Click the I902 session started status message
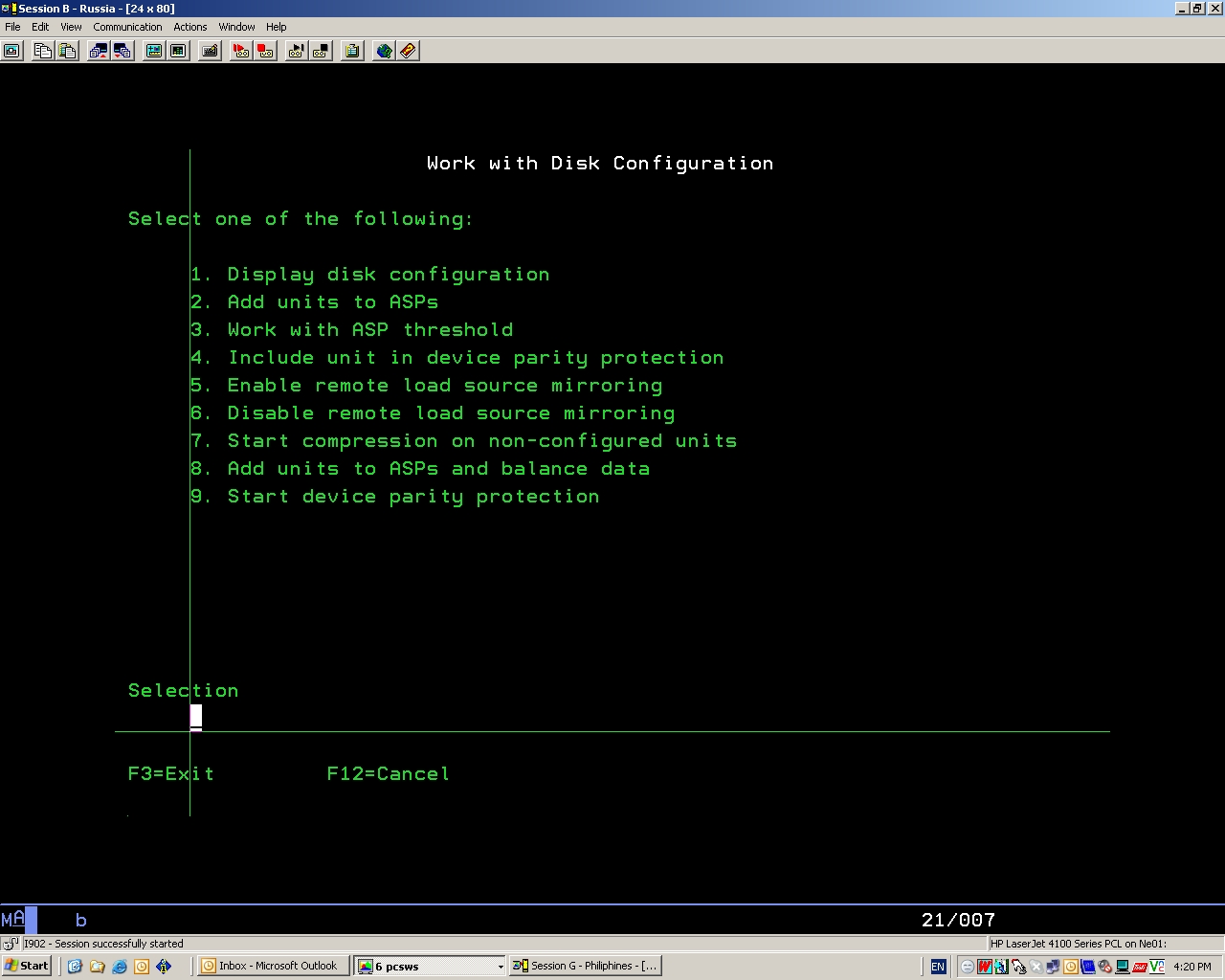Image resolution: width=1225 pixels, height=980 pixels. (103, 944)
